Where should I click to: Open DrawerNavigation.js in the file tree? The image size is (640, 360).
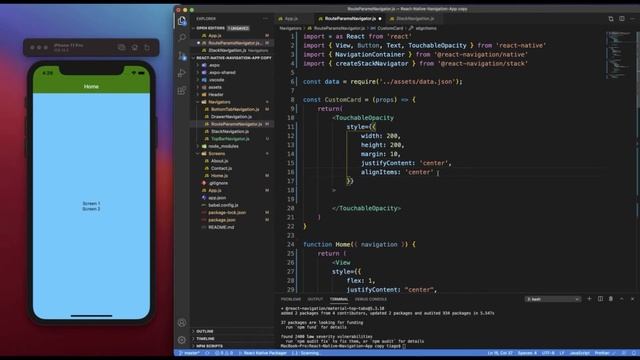(231, 117)
